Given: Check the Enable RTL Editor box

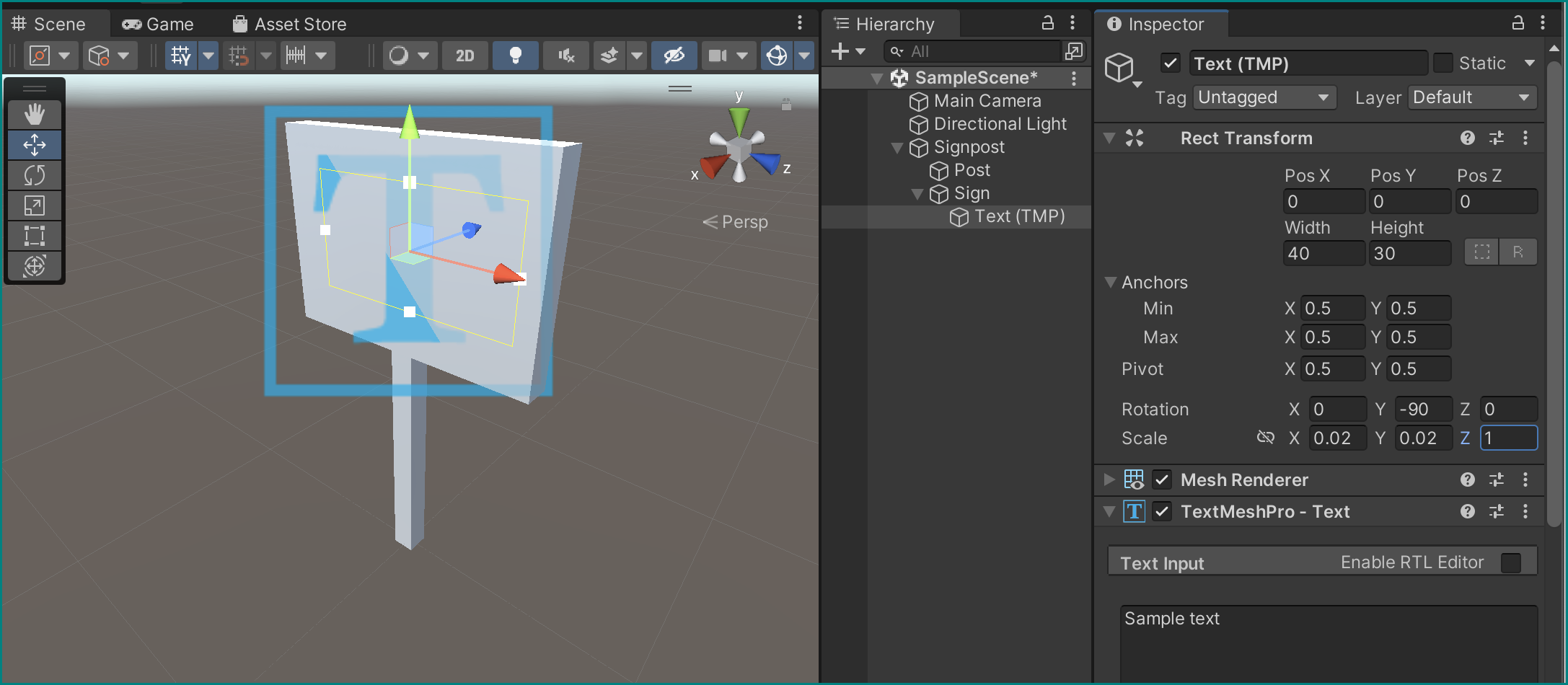Looking at the screenshot, I should [1510, 562].
